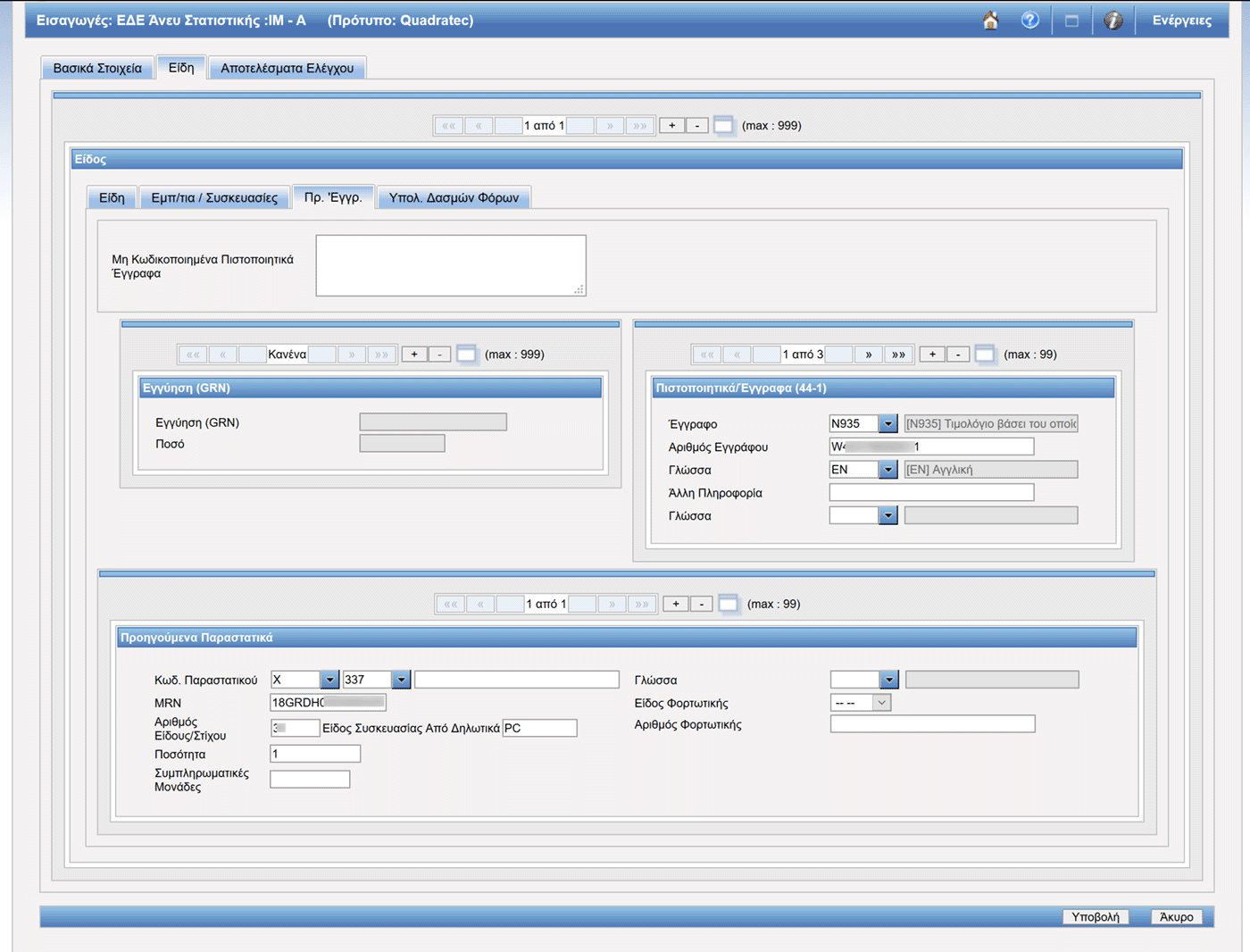
Task: Click the Άλλη Πληροφορία input field
Action: click(931, 492)
